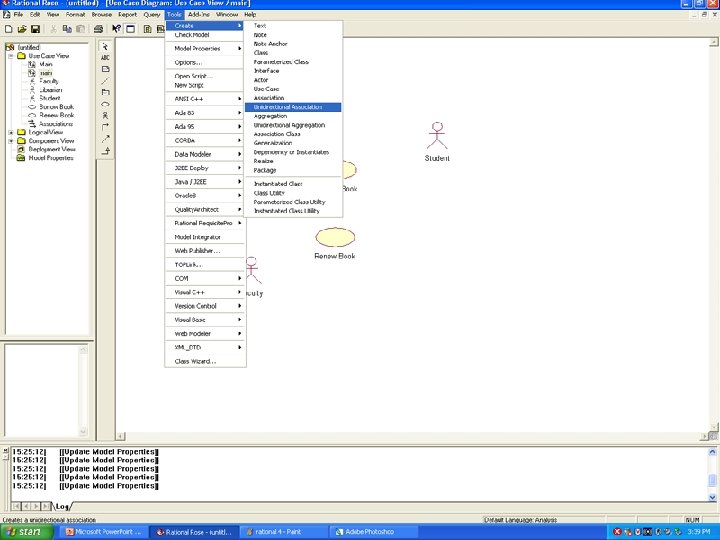
Task: Select the dependency dashed arrow tool
Action: pos(105,139)
